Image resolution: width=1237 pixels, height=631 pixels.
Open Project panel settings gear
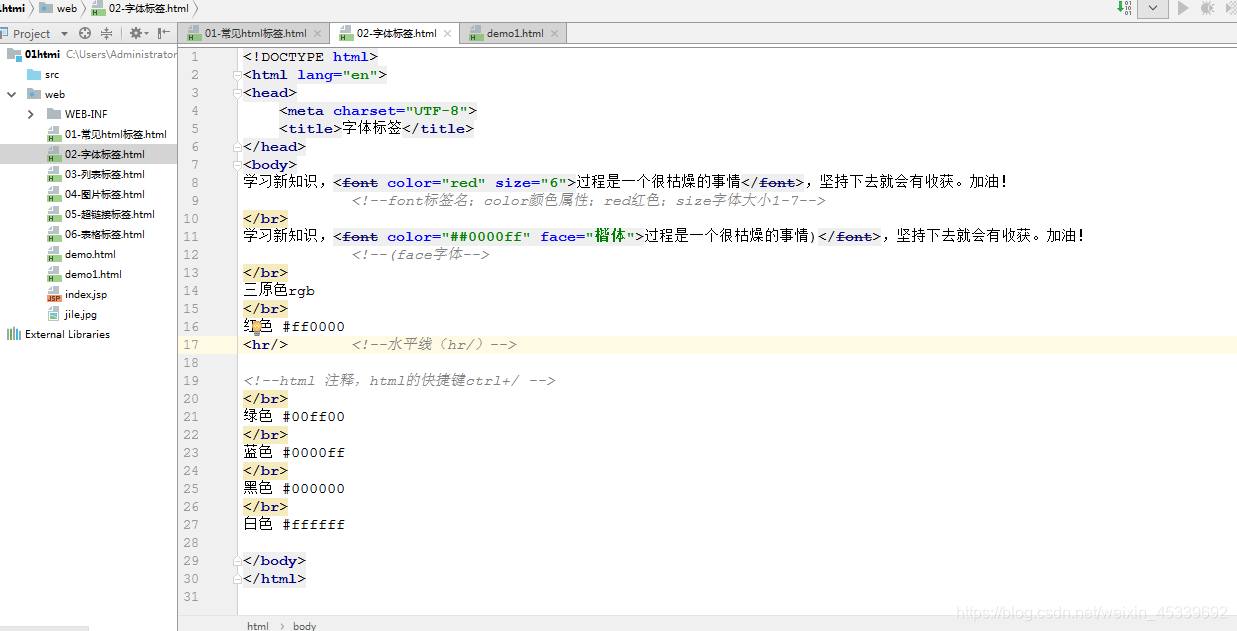(x=137, y=33)
